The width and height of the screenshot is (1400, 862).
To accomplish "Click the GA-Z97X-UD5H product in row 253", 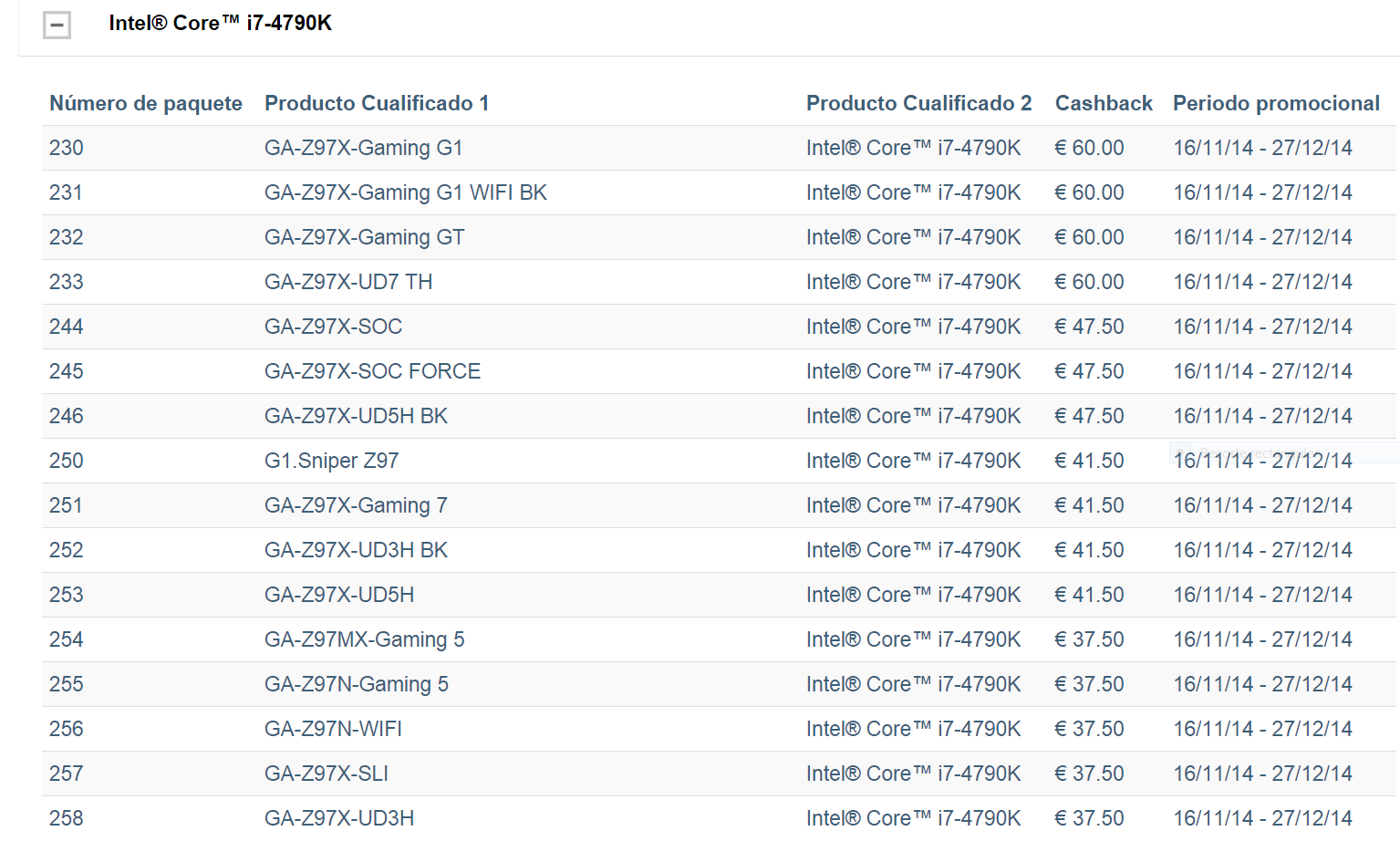I will coord(339,595).
